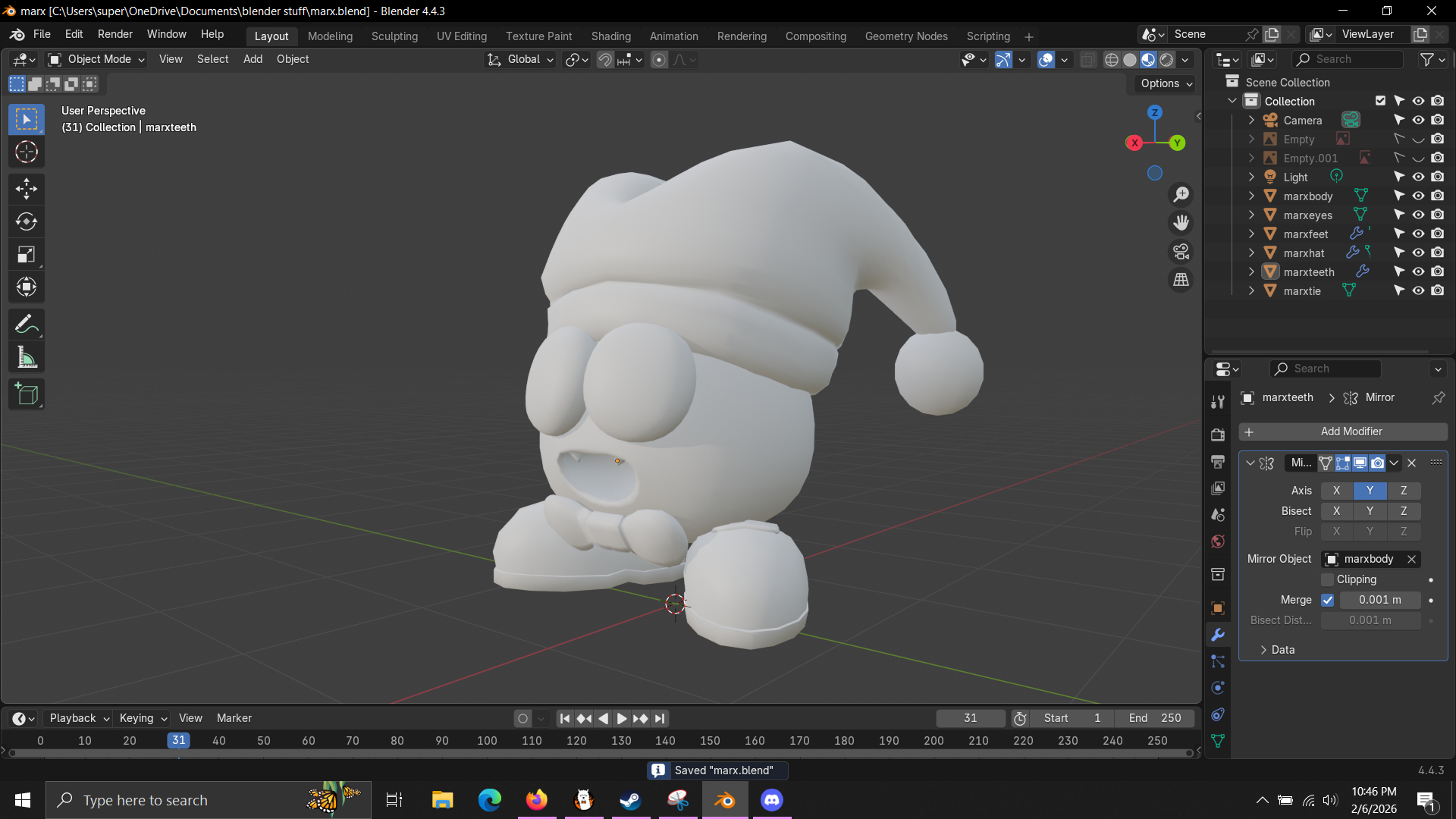This screenshot has width=1456, height=819.
Task: Select the Cursor tool in toolbar
Action: 27,152
